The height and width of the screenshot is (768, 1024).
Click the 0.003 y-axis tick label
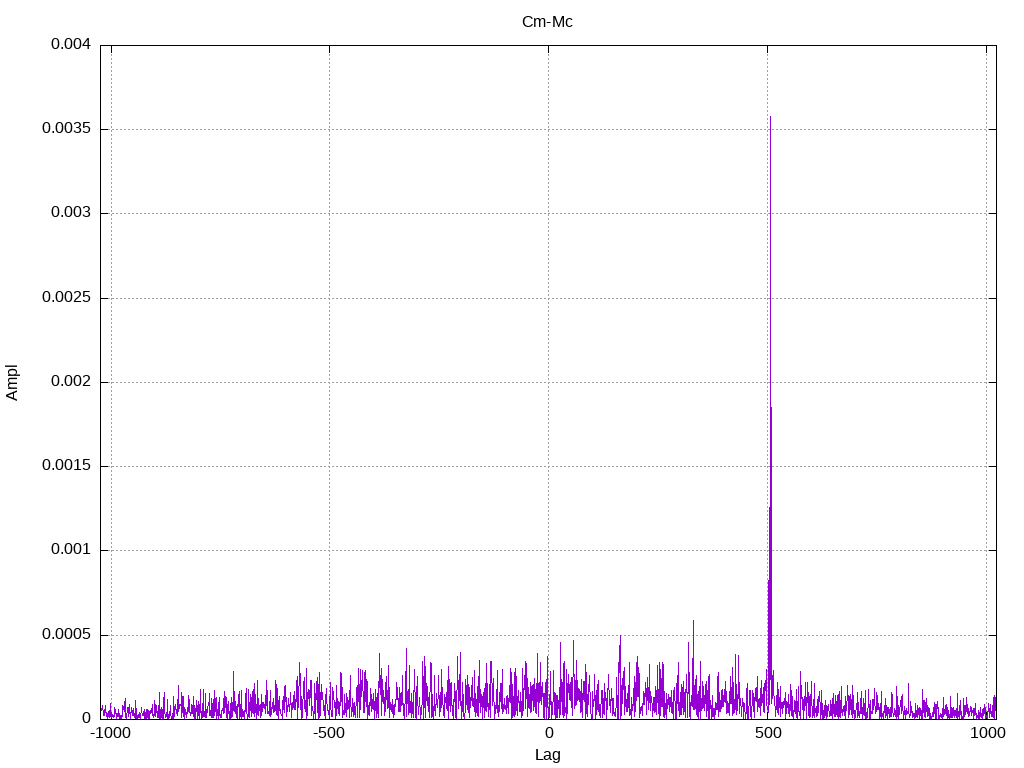(x=70, y=213)
